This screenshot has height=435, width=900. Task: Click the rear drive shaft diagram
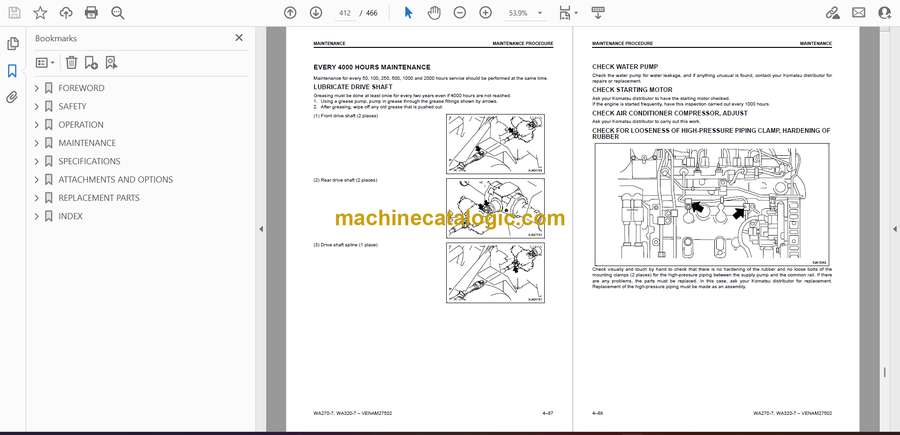495,208
